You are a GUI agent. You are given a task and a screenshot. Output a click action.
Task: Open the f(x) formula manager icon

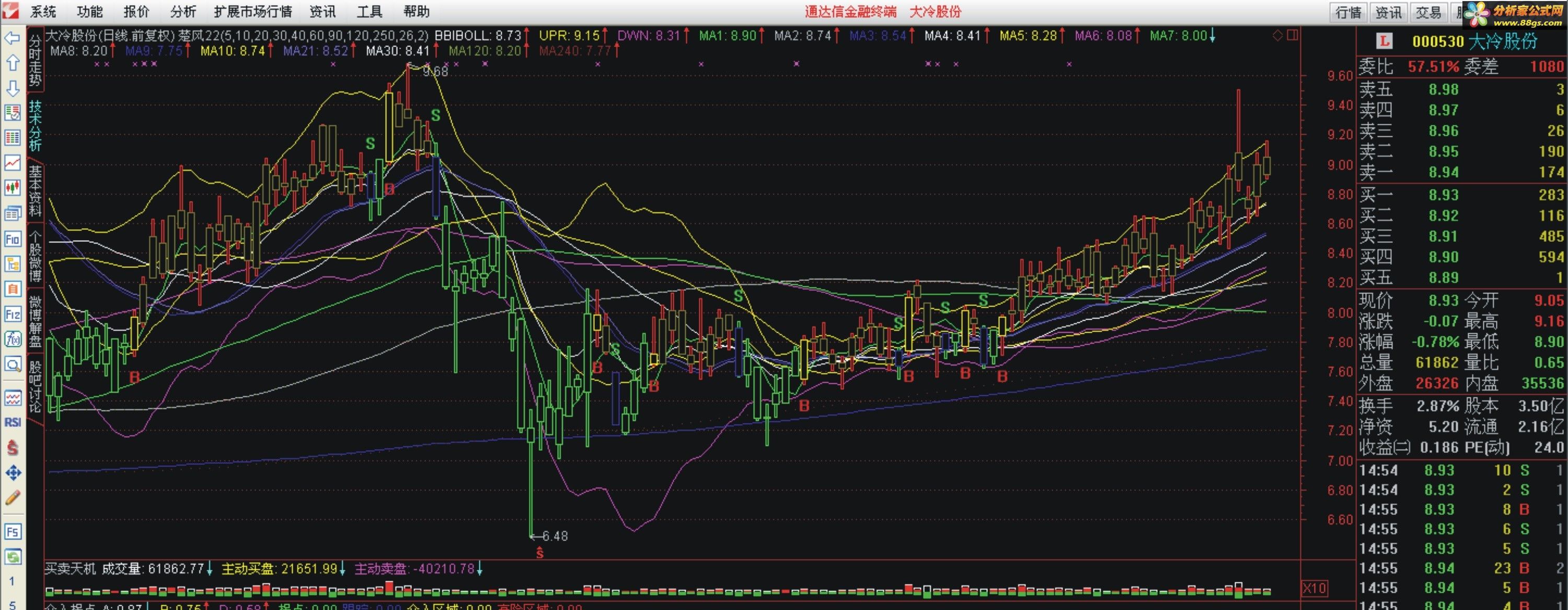(x=13, y=339)
